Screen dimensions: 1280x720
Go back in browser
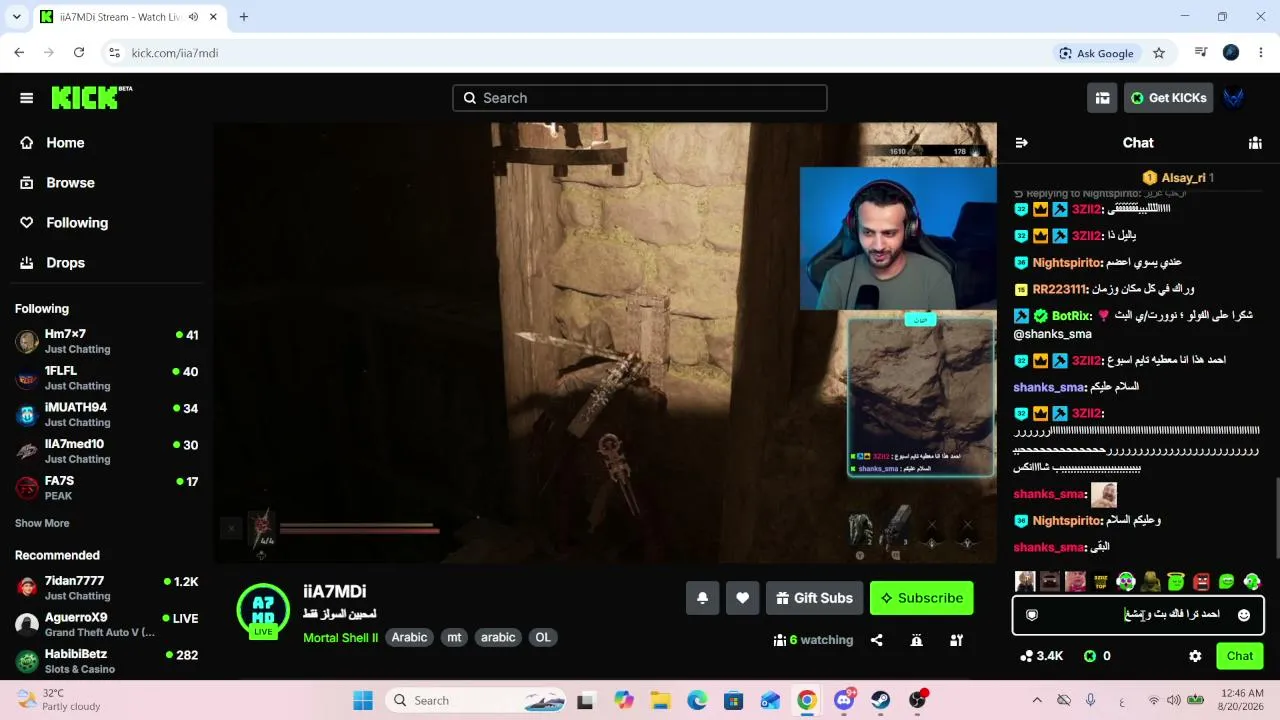click(x=19, y=53)
